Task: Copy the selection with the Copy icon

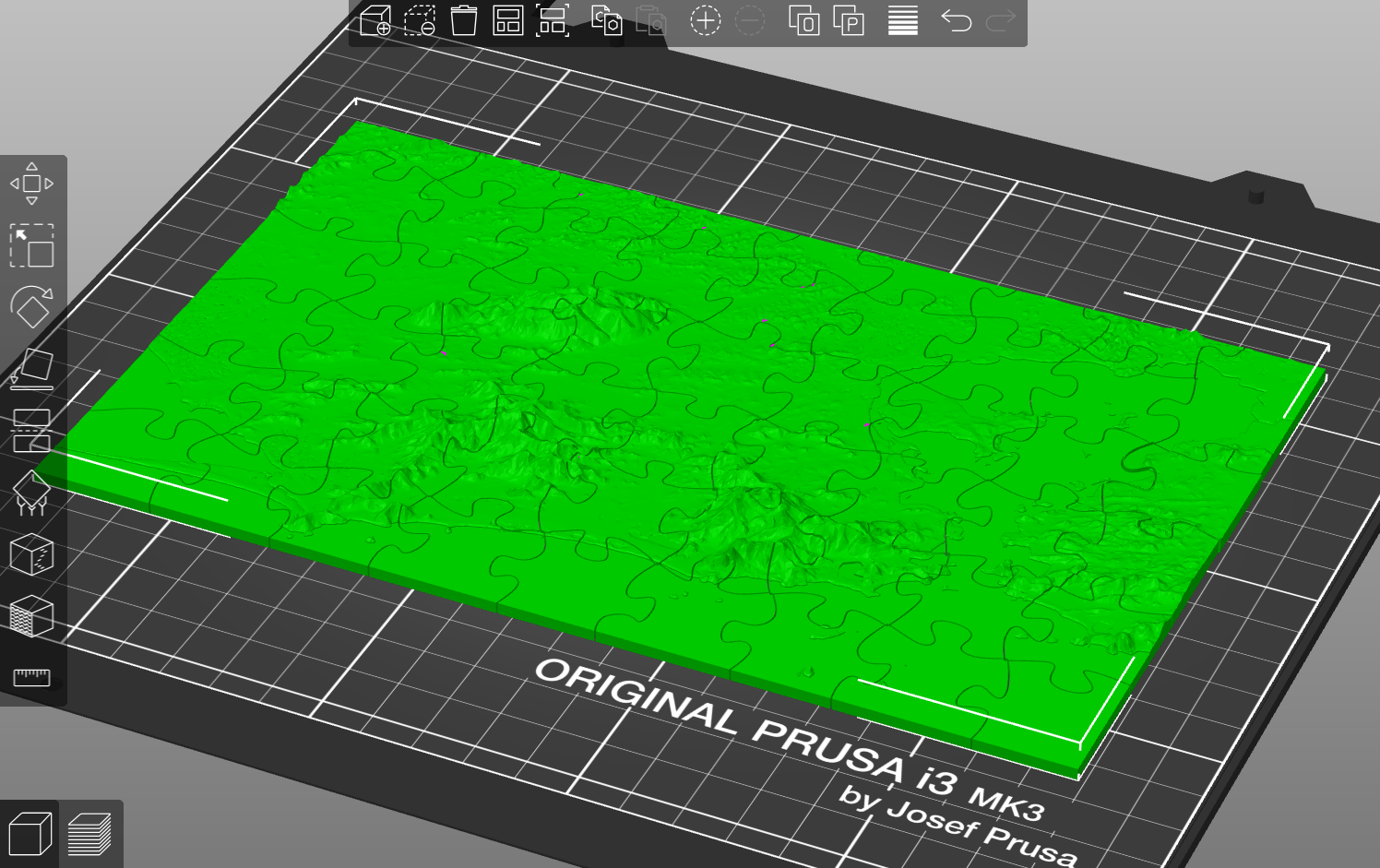Action: coord(606,20)
